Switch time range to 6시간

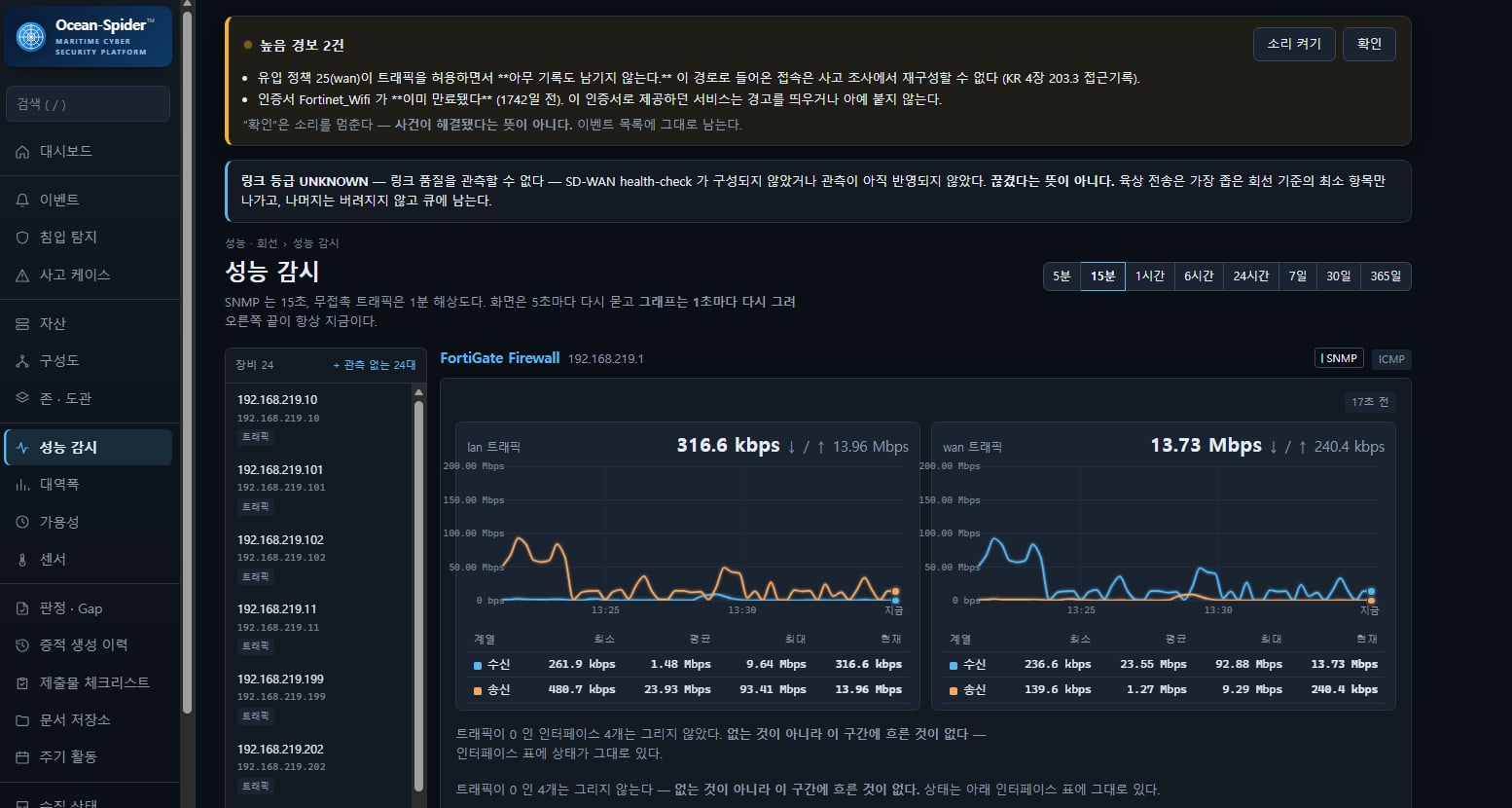[x=1199, y=276]
